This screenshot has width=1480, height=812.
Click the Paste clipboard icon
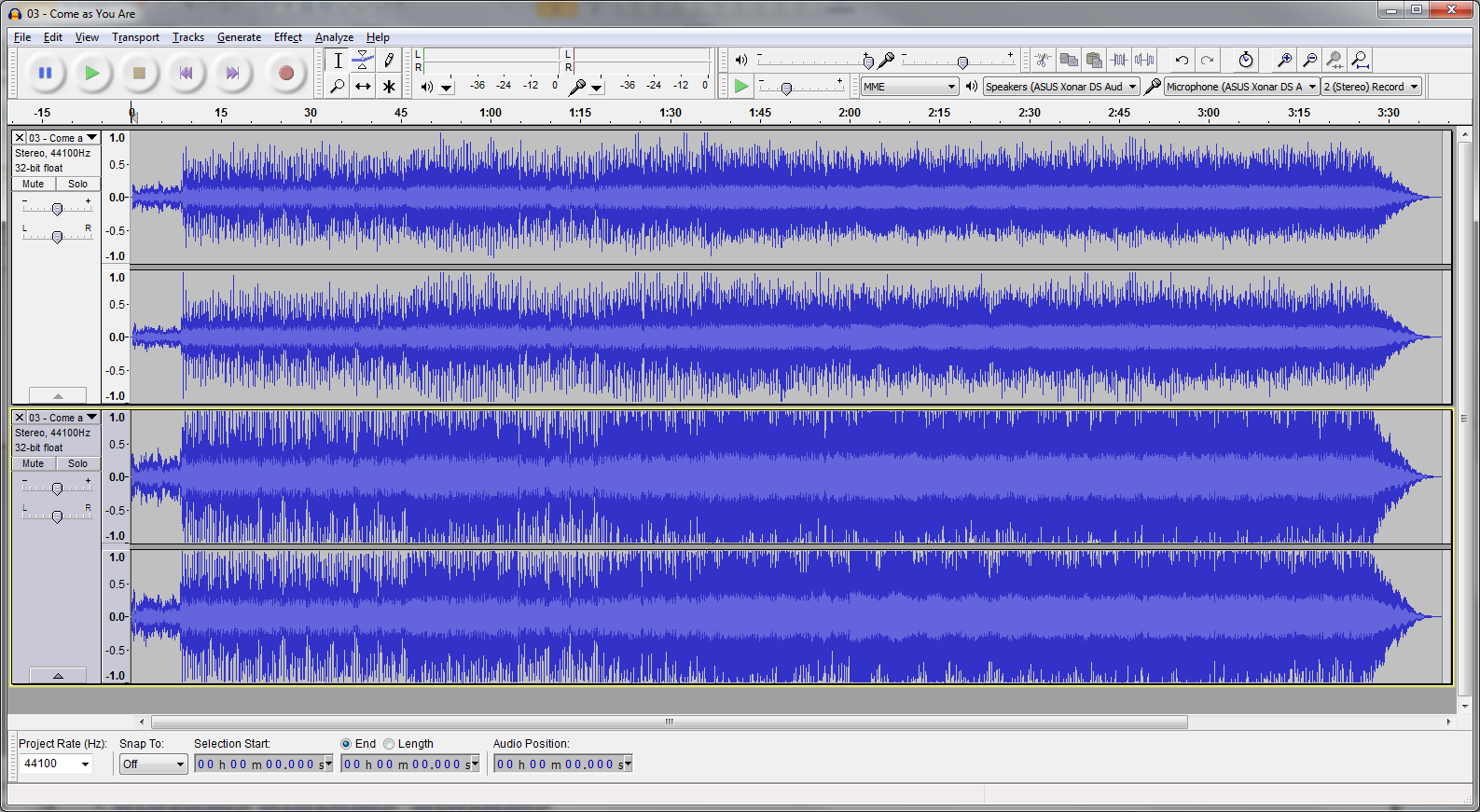(1094, 60)
